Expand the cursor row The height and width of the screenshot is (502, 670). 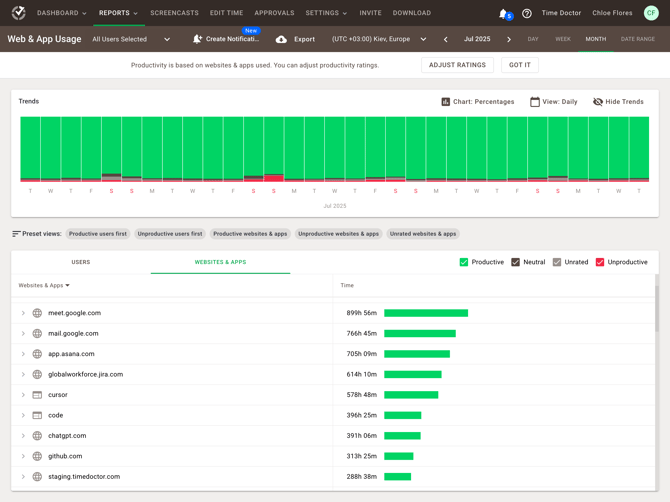point(23,395)
